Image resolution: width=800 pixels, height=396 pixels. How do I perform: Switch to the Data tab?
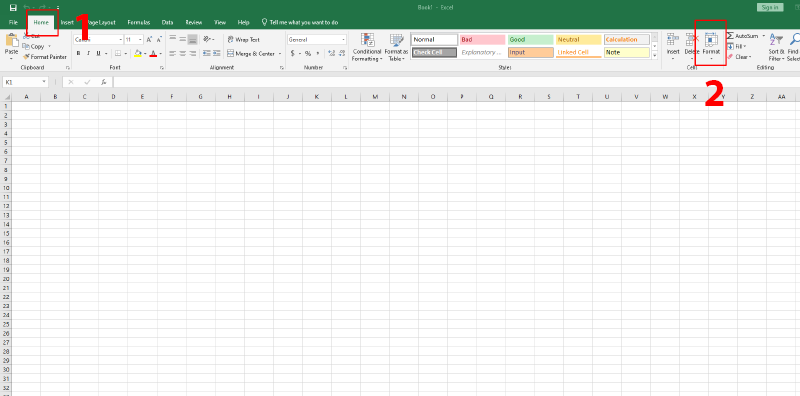(167, 22)
